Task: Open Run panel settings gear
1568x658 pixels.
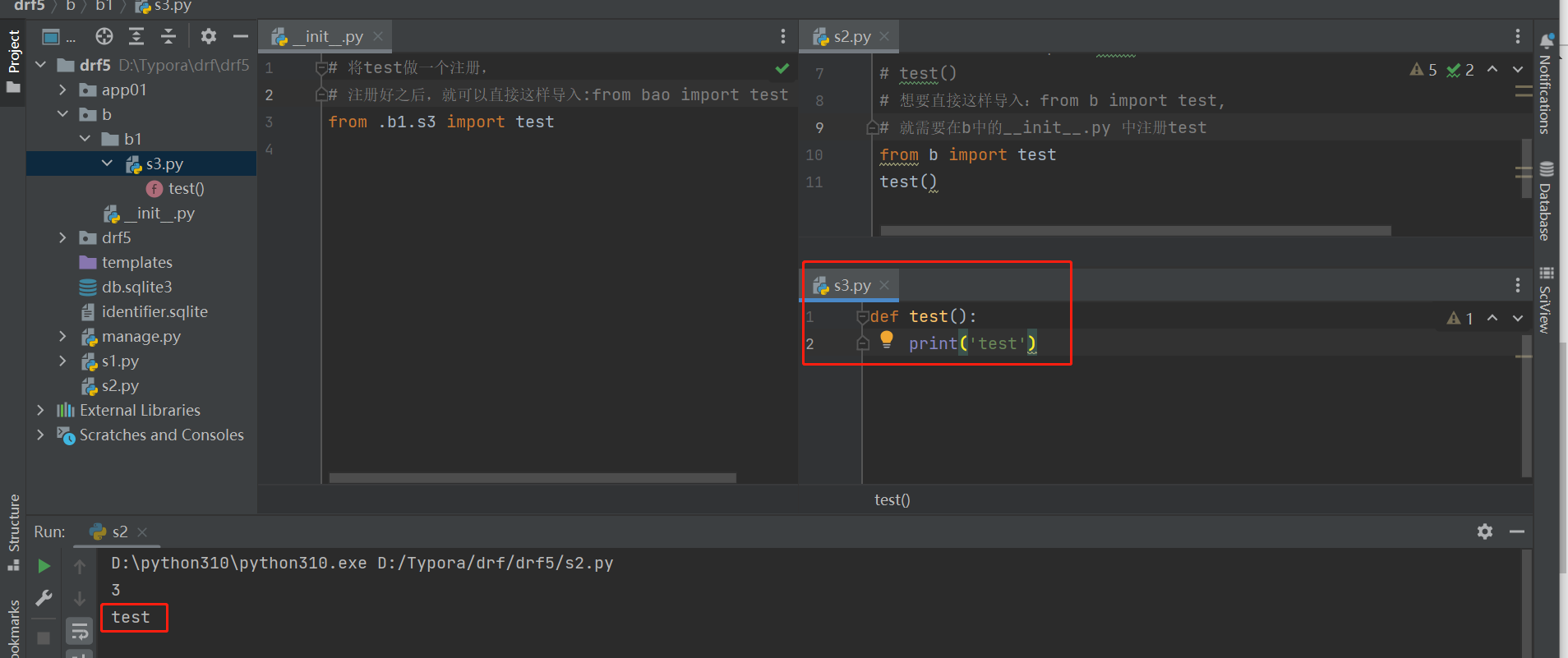Action: pos(1484,531)
